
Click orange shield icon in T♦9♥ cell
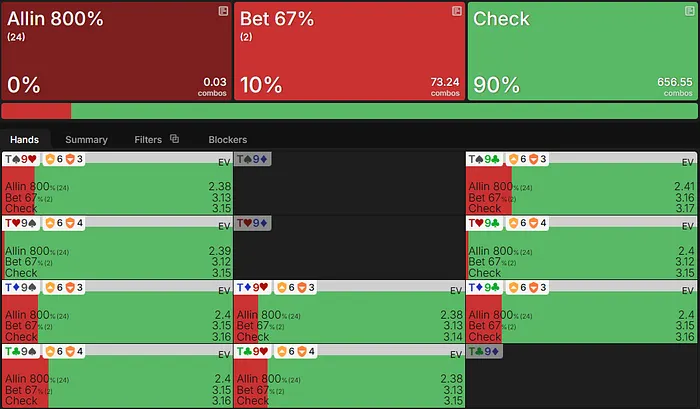point(282,287)
